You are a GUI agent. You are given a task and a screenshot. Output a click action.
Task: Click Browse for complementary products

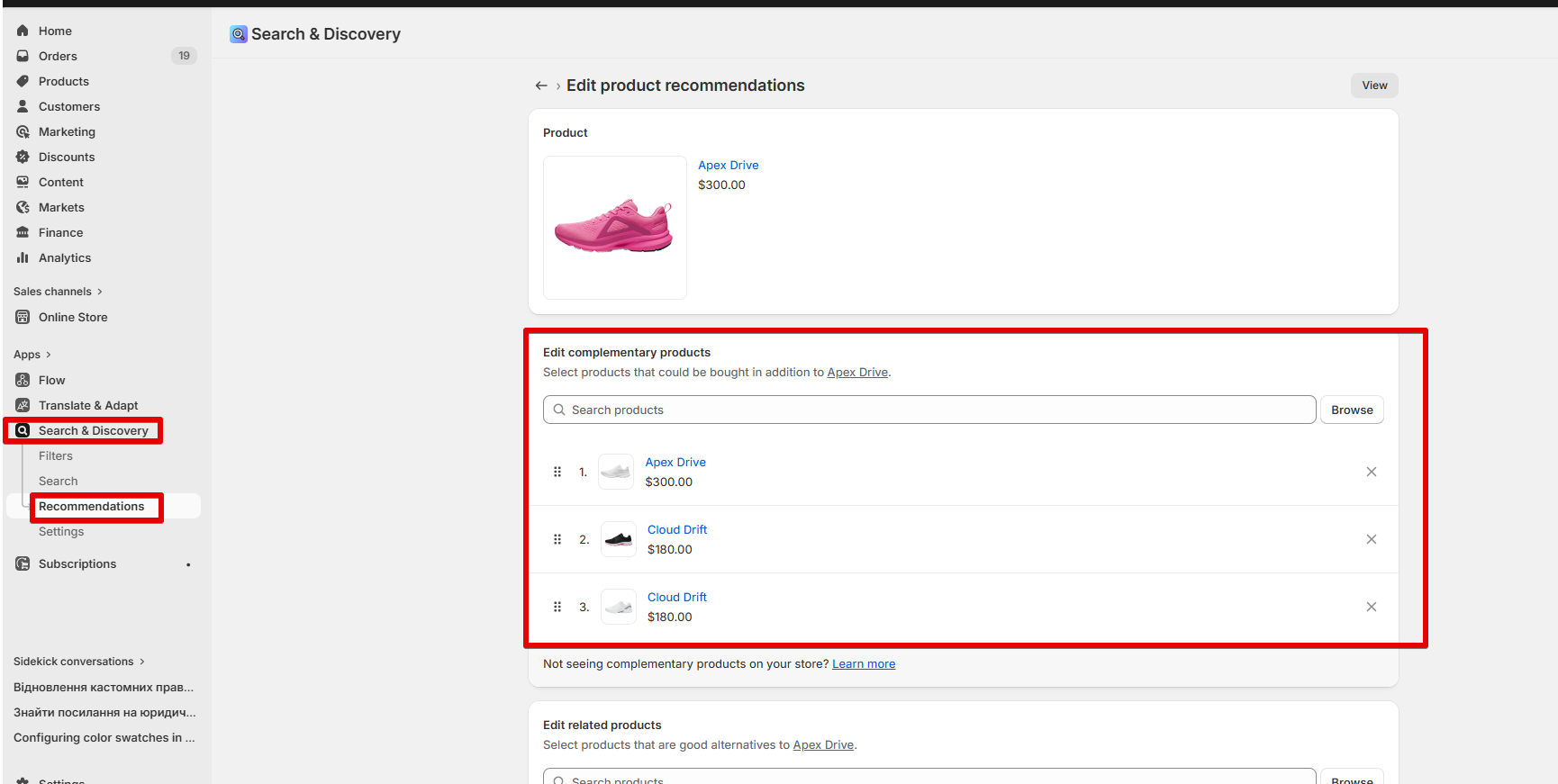pyautogui.click(x=1352, y=410)
